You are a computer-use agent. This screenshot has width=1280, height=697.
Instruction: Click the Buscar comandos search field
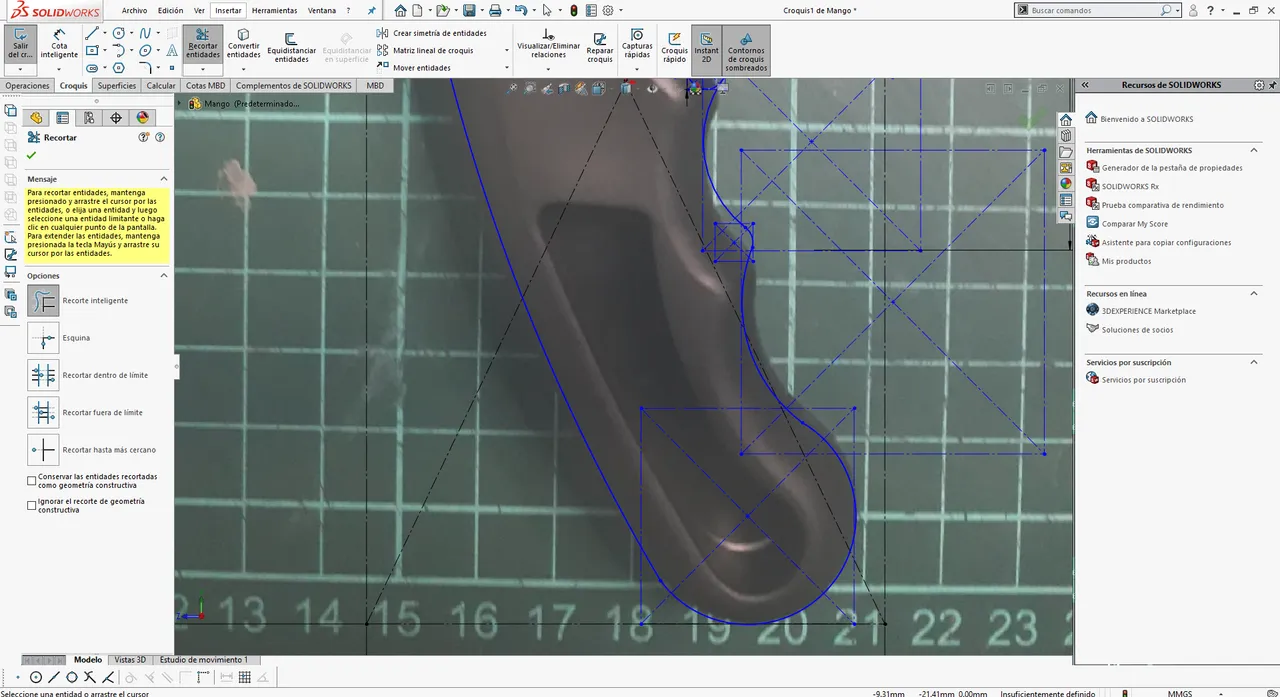[x=1095, y=10]
